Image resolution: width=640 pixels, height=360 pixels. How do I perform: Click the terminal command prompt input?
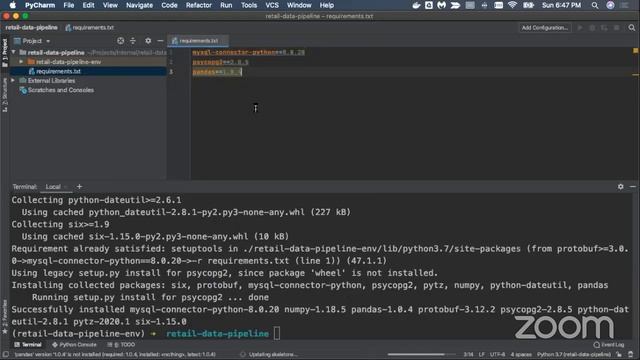click(x=277, y=333)
